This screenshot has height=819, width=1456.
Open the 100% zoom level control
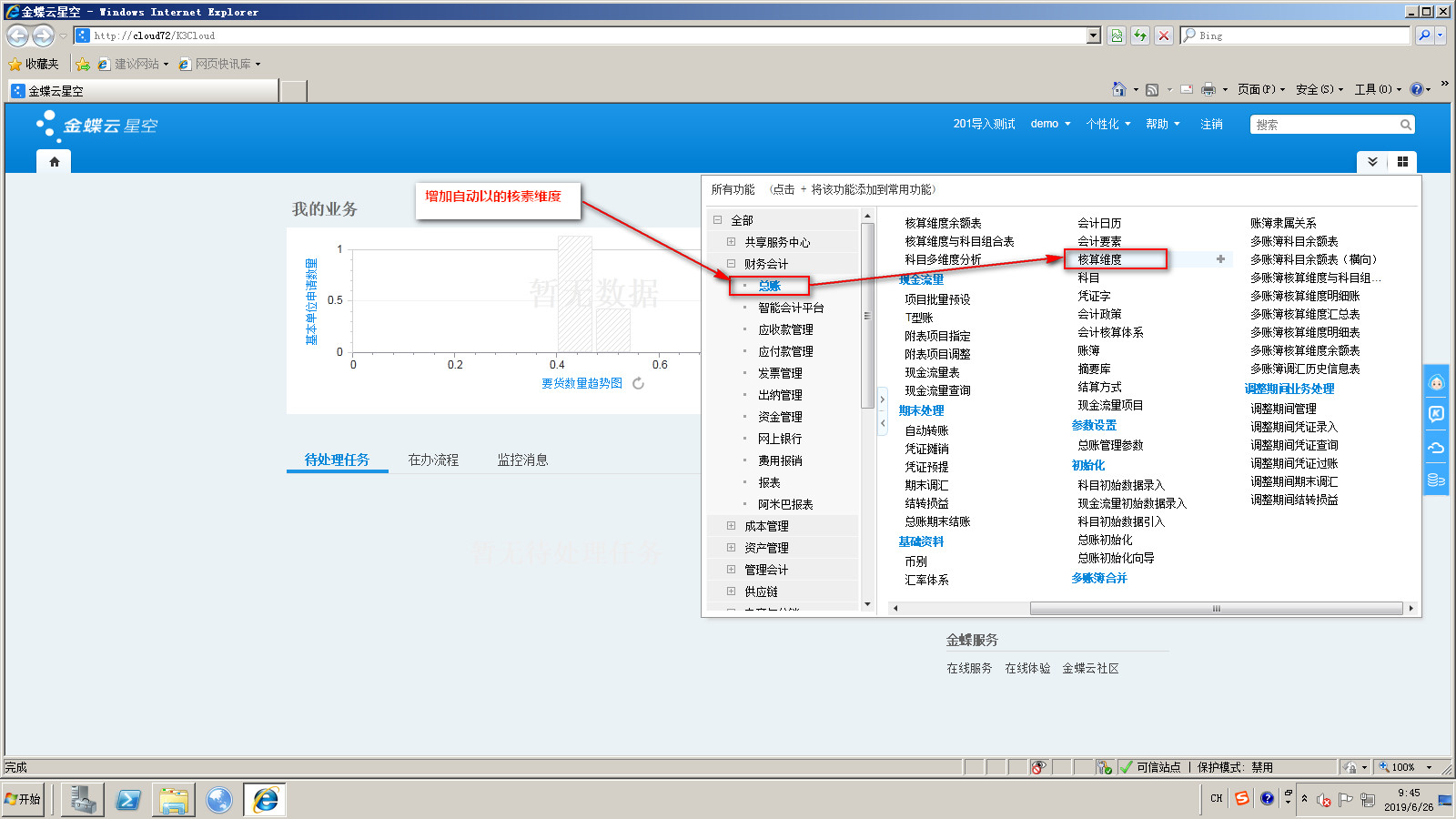[x=1407, y=767]
